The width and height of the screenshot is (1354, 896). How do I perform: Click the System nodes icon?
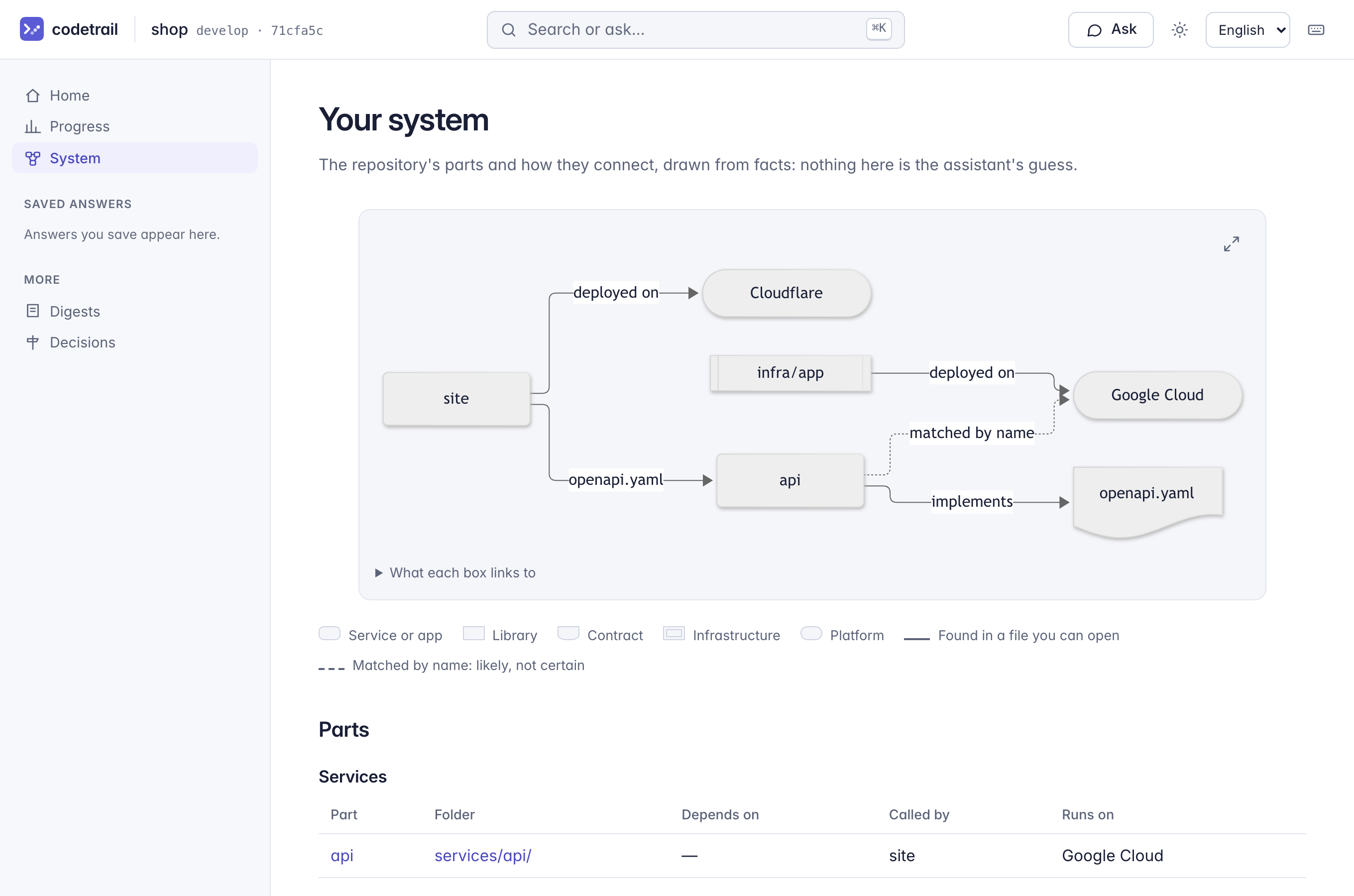pos(32,158)
